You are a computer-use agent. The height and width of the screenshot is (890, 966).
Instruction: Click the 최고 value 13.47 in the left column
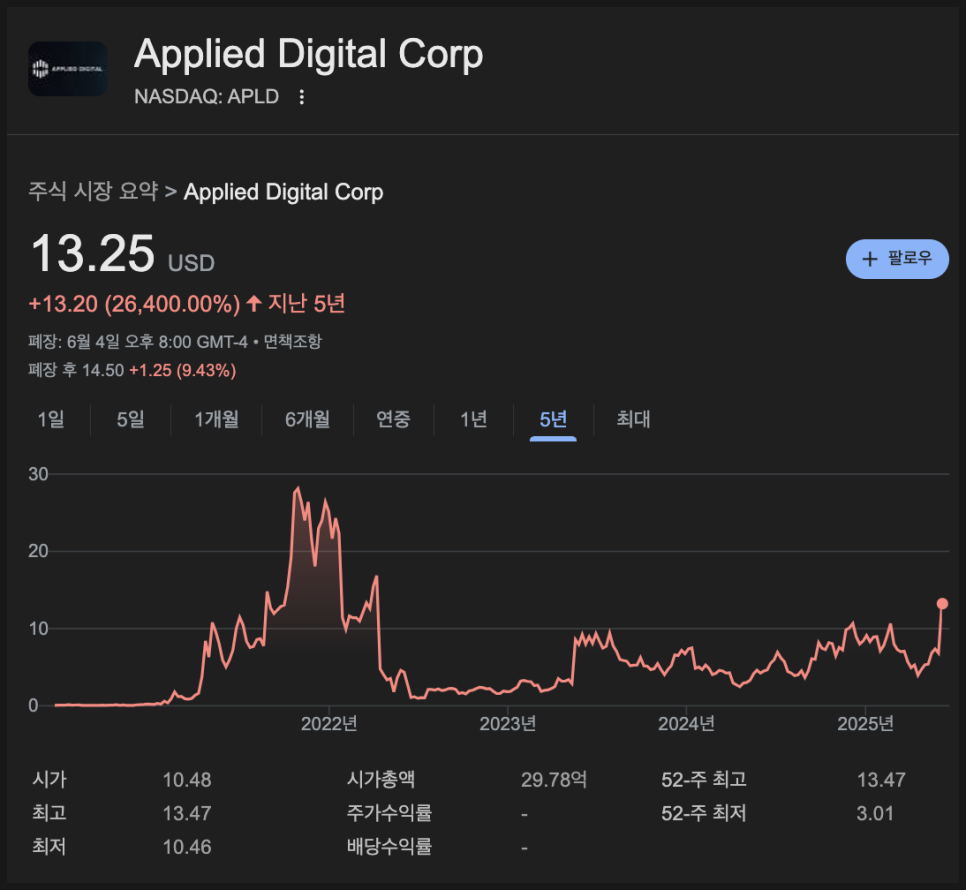tap(187, 814)
